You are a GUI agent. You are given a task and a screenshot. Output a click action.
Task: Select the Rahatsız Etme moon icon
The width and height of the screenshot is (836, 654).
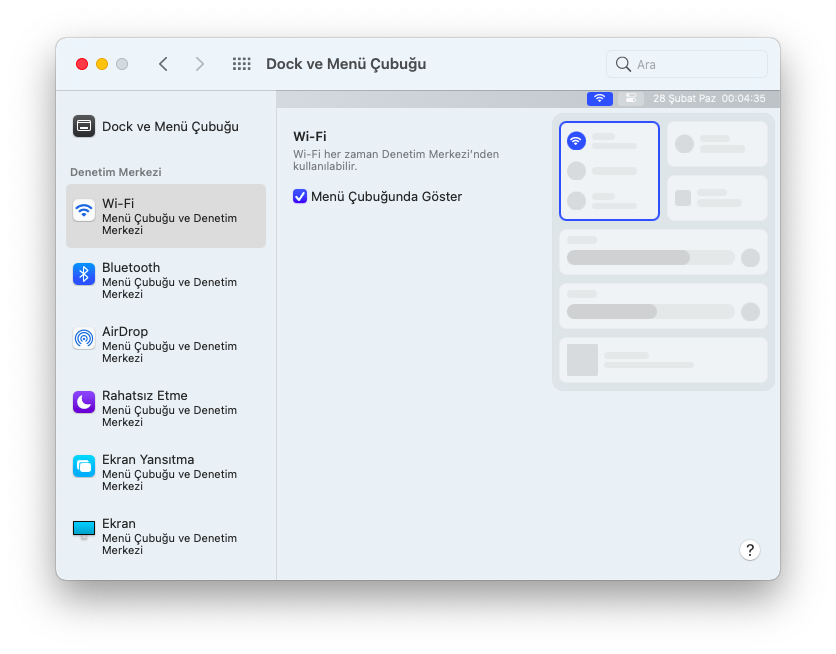(x=84, y=402)
